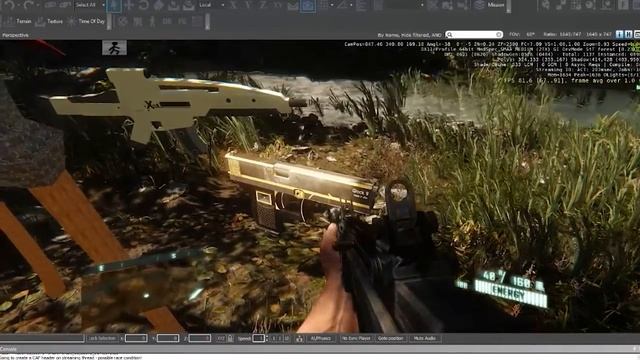Screen dimensions: 640x360
Task: Click the Z coordinate input field
Action: (200, 338)
